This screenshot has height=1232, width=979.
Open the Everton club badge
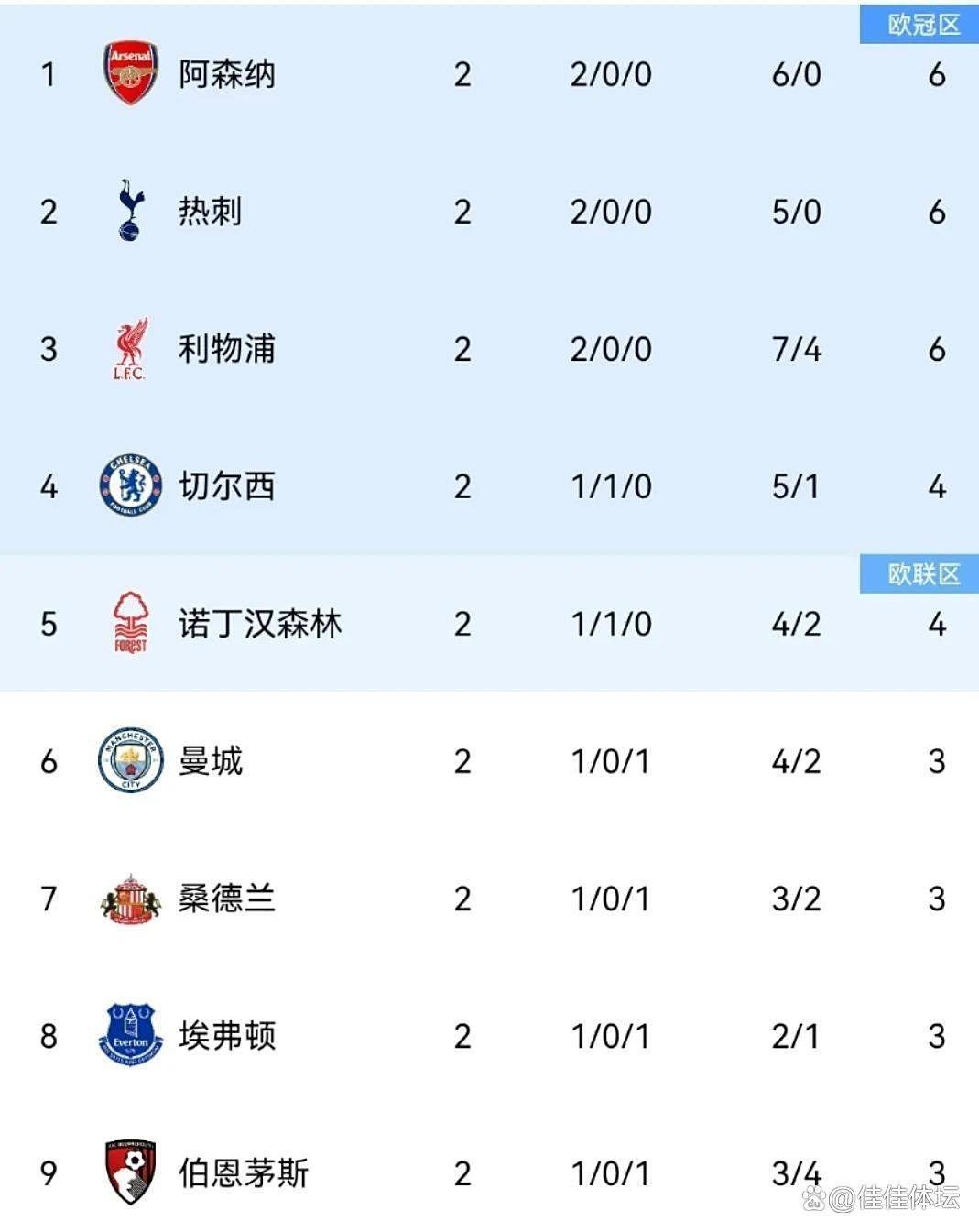tap(130, 1035)
